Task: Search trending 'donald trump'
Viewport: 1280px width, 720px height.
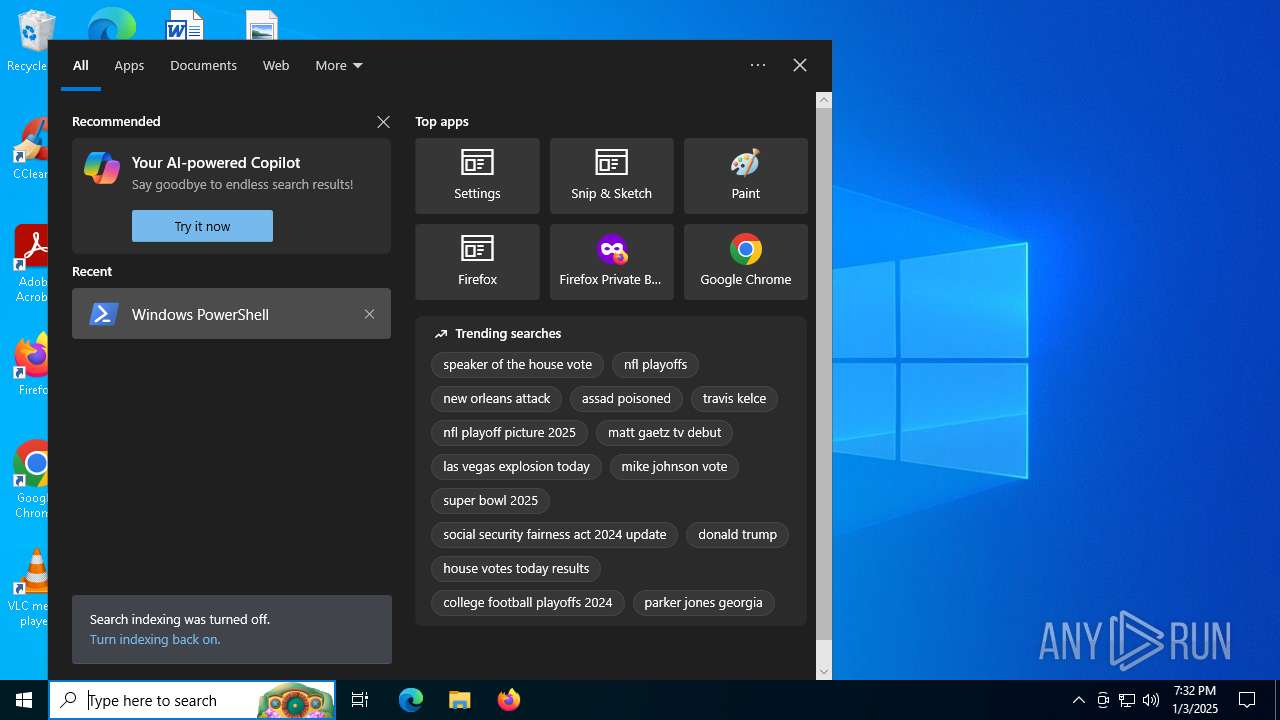Action: coord(737,535)
